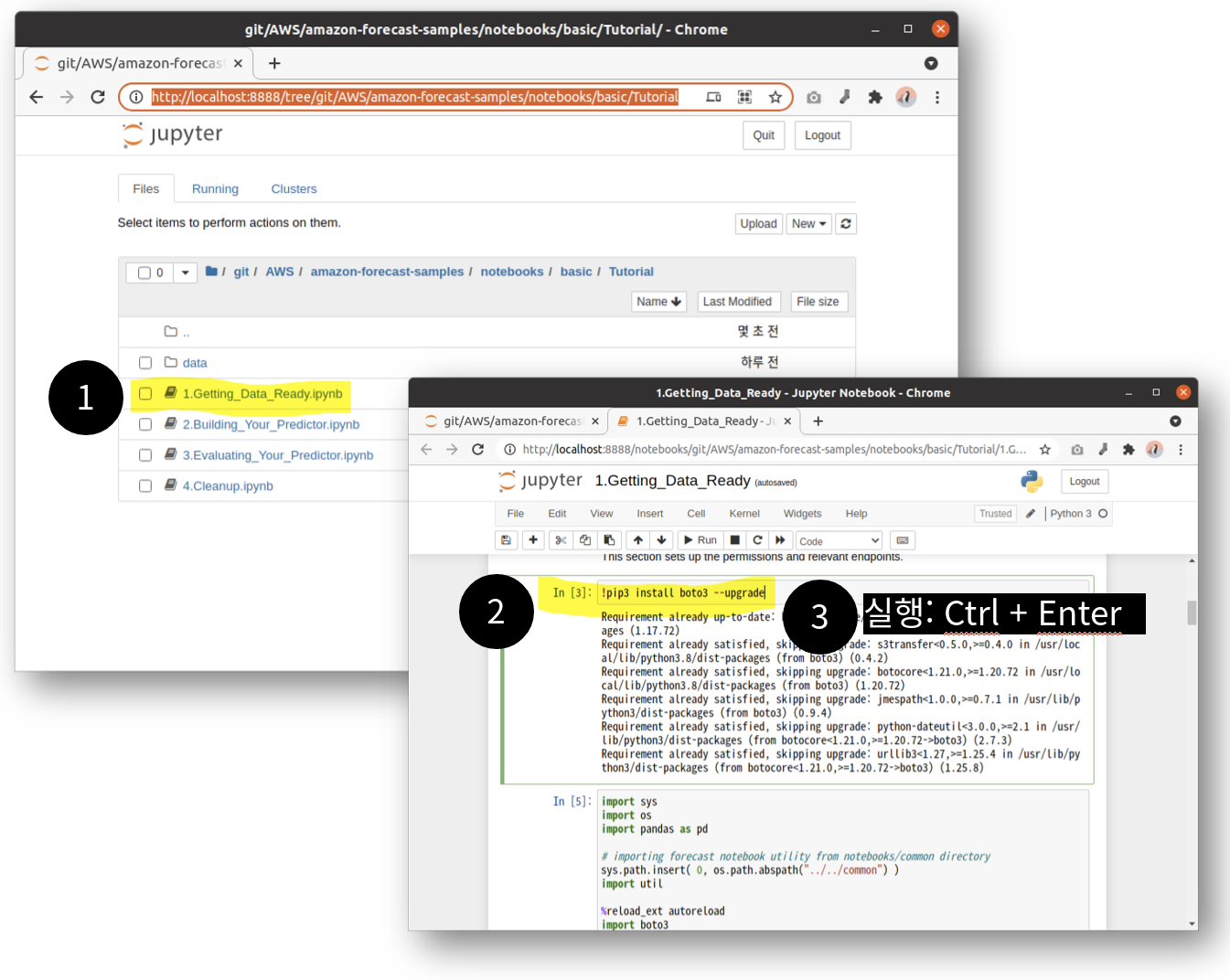Run the selected cell
The image size is (1230, 980).
pyautogui.click(x=701, y=540)
